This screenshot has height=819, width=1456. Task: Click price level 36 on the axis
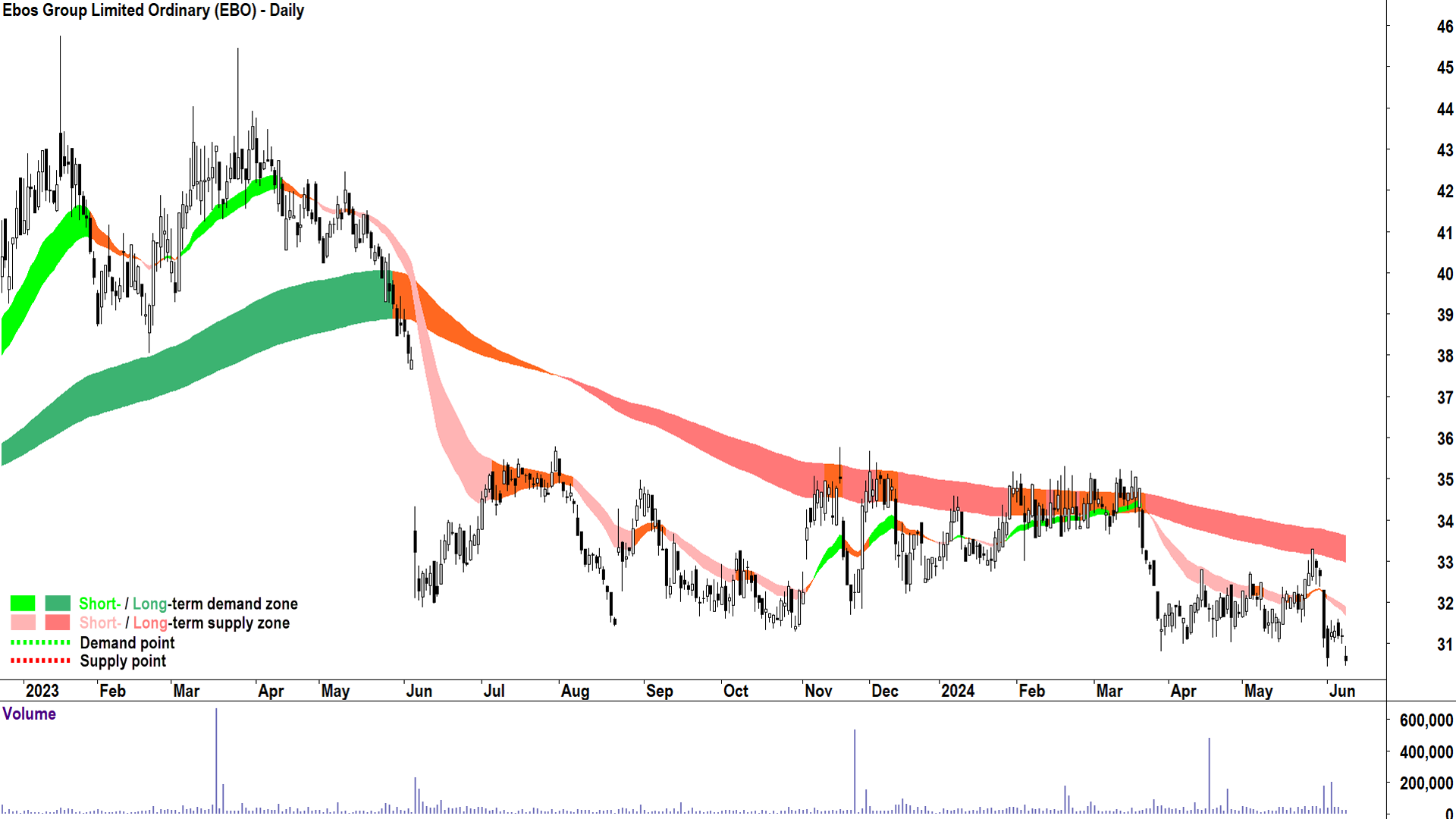click(1445, 438)
